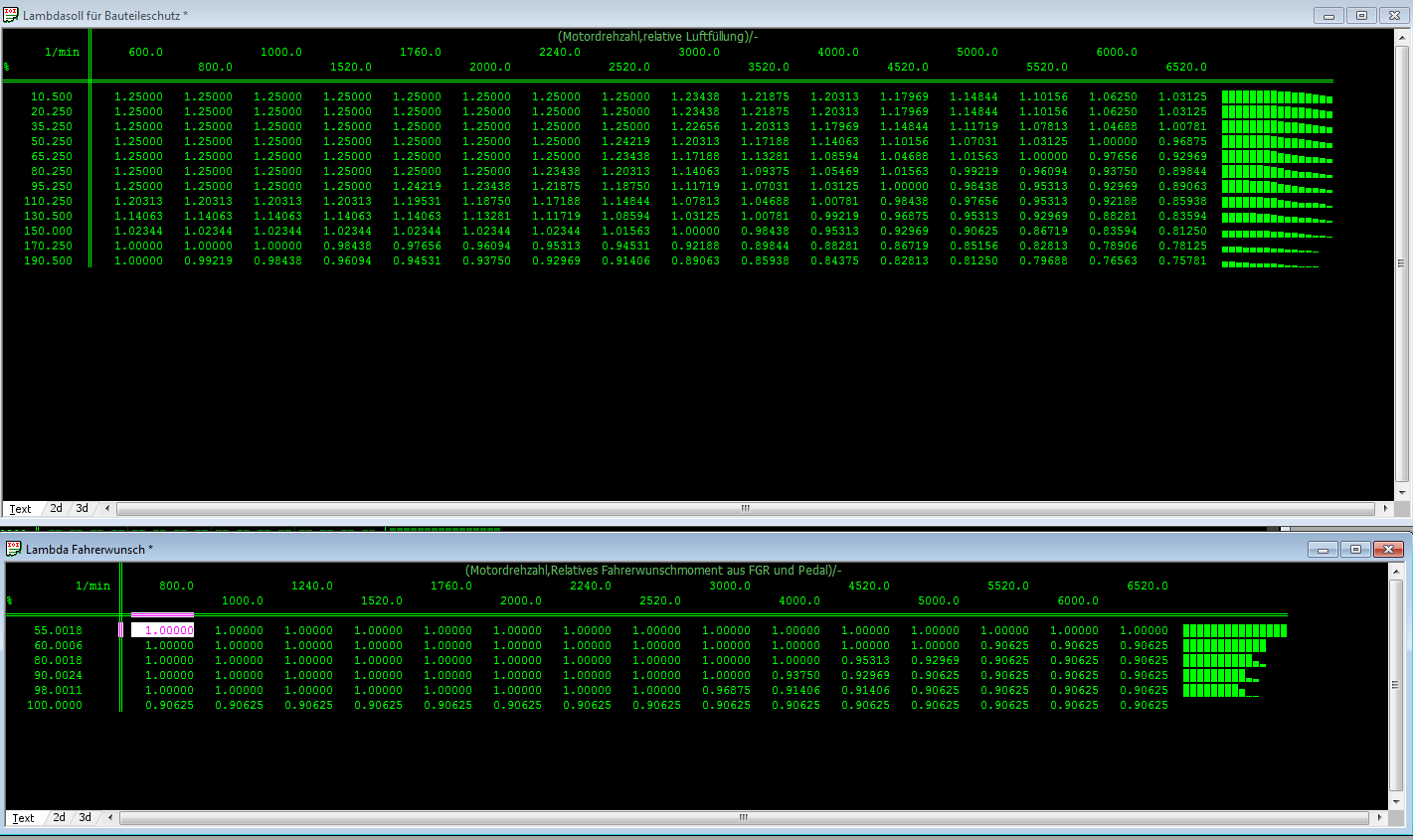Click left scroll arrow in Lambdasoll window
The image size is (1413, 840).
(x=107, y=509)
